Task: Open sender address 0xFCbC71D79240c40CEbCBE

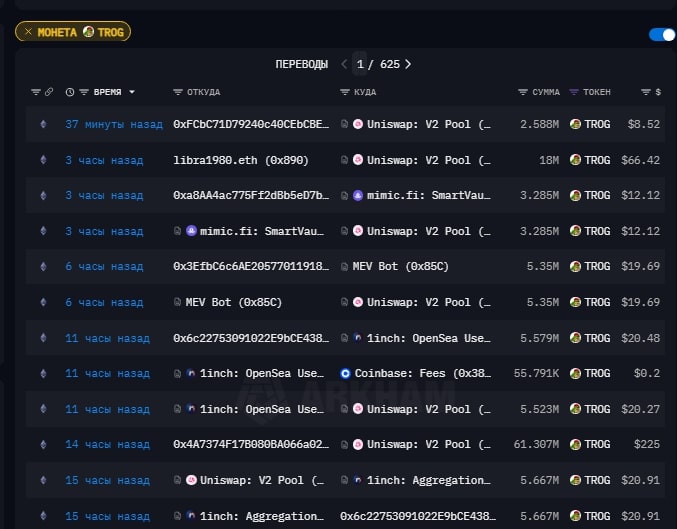Action: click(x=251, y=124)
